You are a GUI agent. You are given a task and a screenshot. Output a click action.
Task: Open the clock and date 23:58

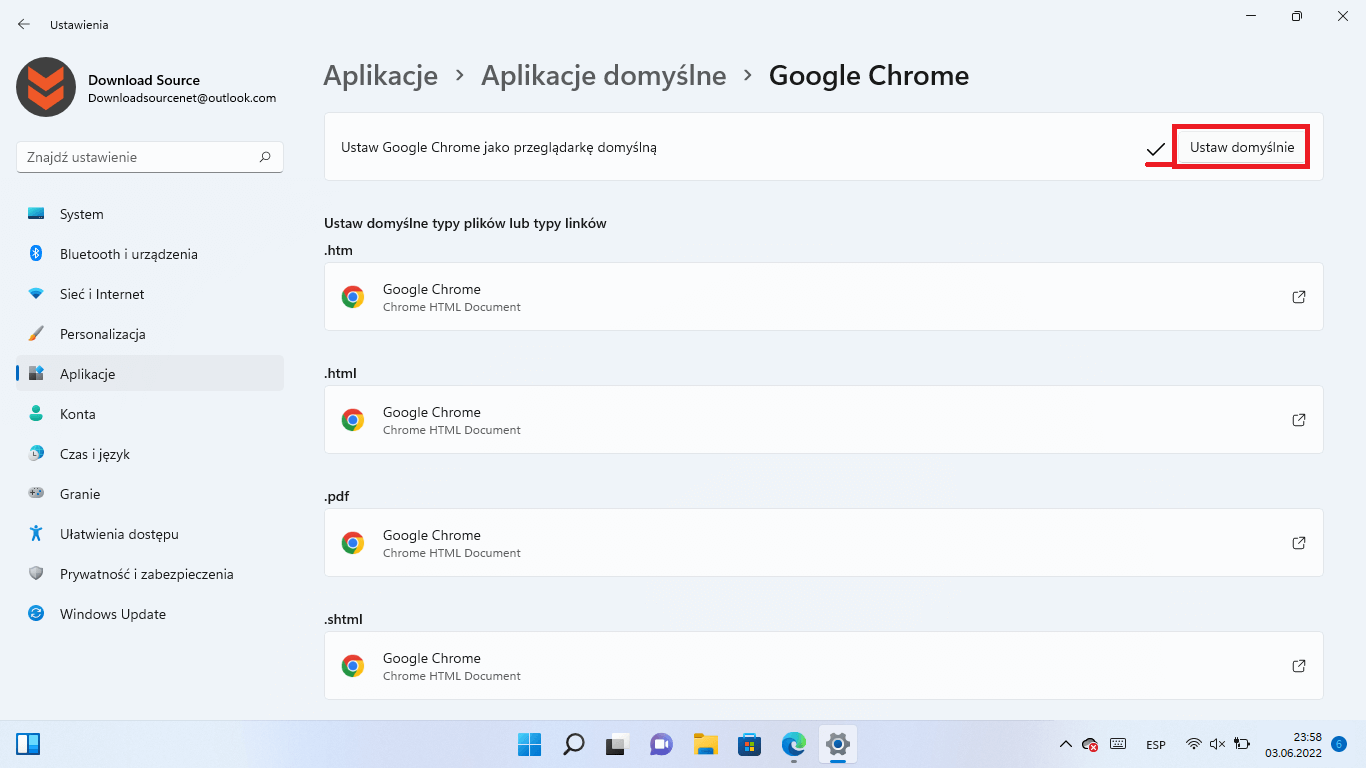[x=1293, y=744]
